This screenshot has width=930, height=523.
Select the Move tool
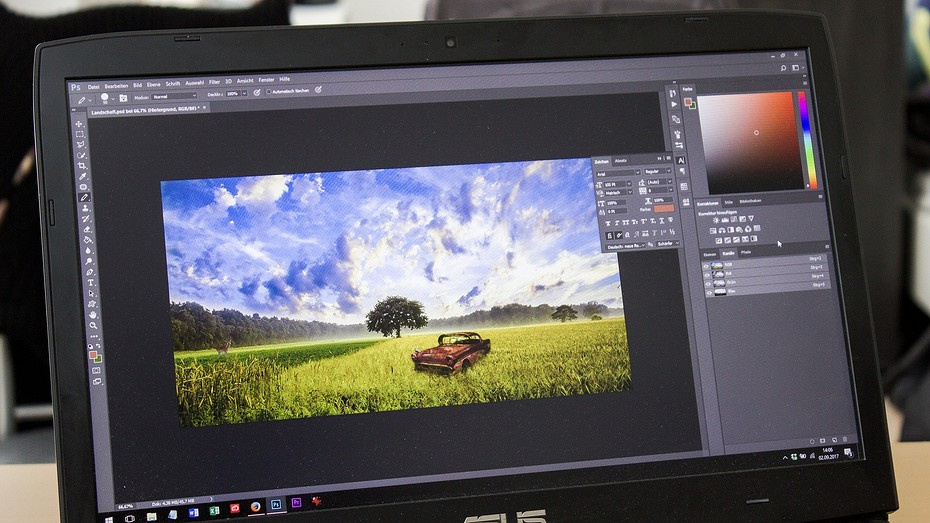[x=80, y=124]
